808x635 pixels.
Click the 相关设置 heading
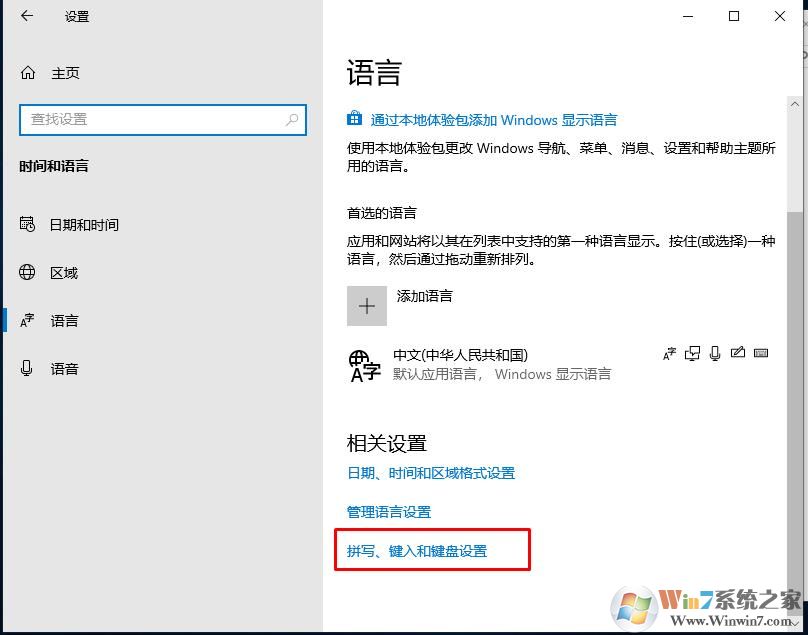coord(387,443)
